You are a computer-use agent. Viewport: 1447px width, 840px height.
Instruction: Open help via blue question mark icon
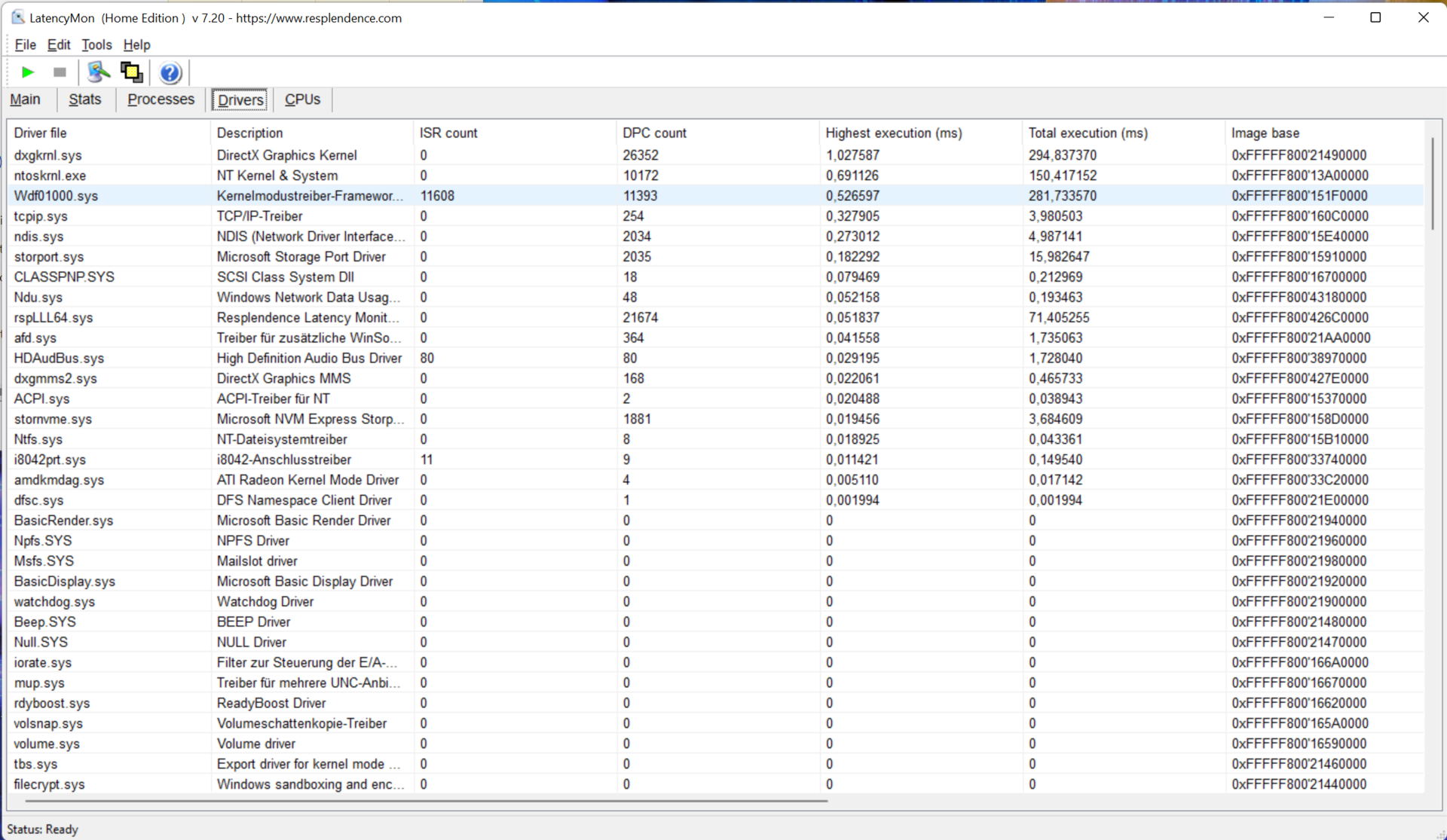click(x=170, y=72)
